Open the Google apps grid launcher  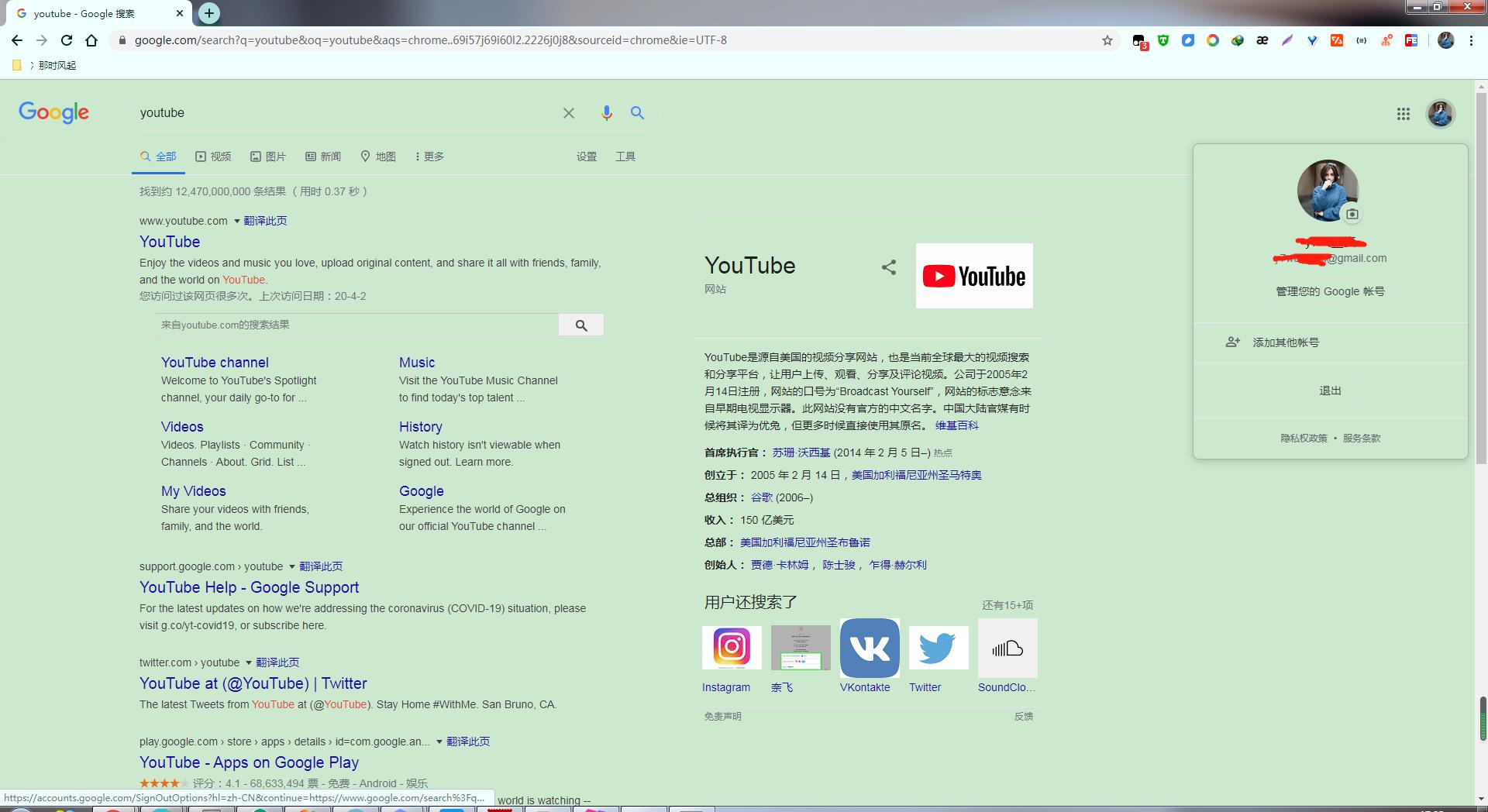1403,113
